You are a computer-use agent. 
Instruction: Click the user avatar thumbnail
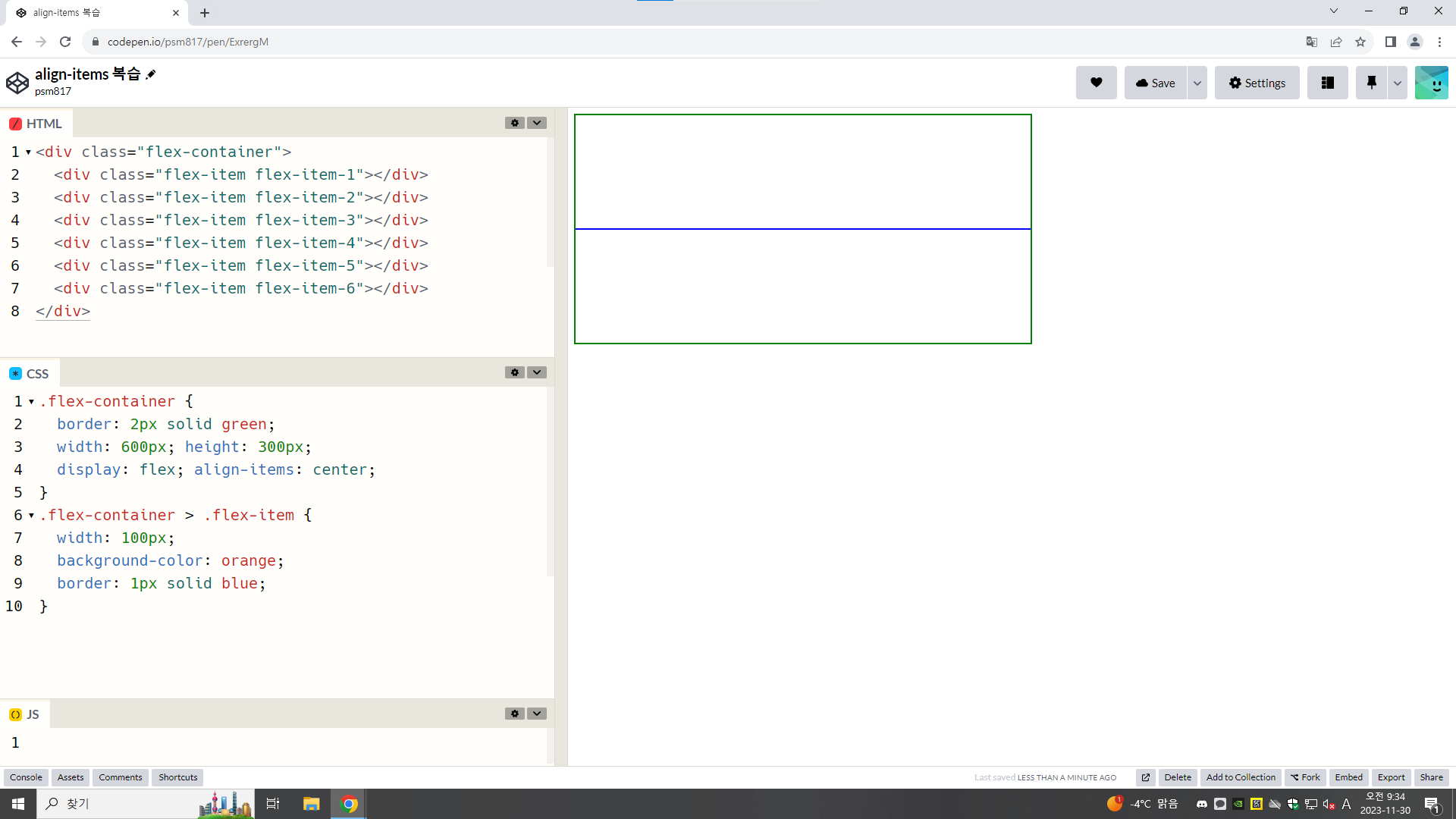point(1431,83)
